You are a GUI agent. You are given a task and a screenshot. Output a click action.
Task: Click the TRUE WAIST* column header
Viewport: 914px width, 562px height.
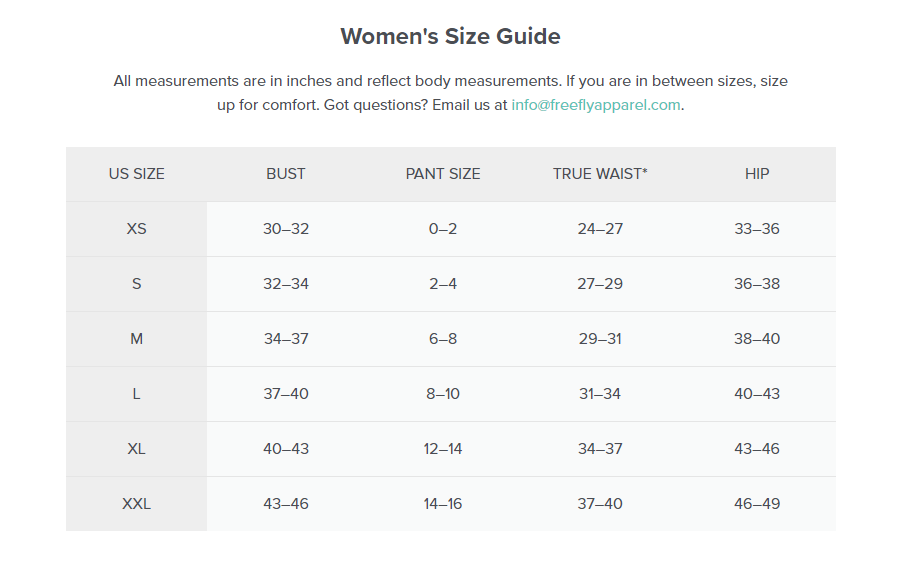(600, 174)
